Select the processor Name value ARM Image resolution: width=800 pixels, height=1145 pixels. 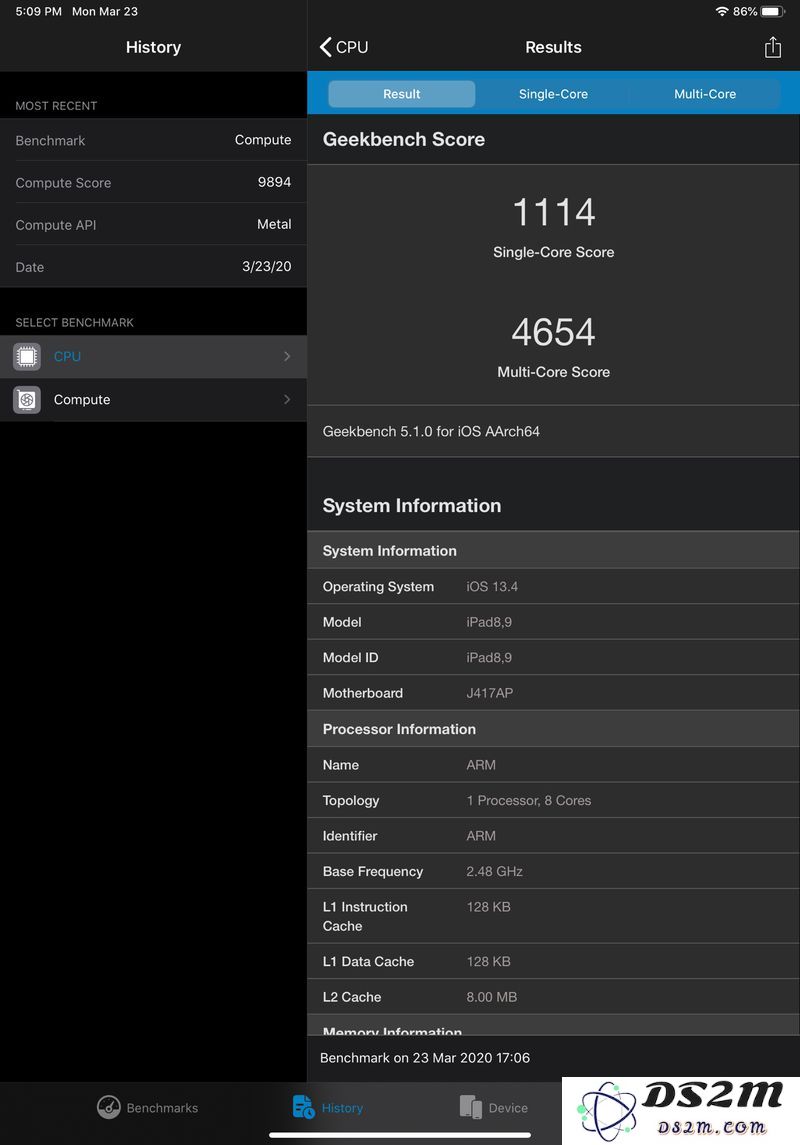click(481, 765)
